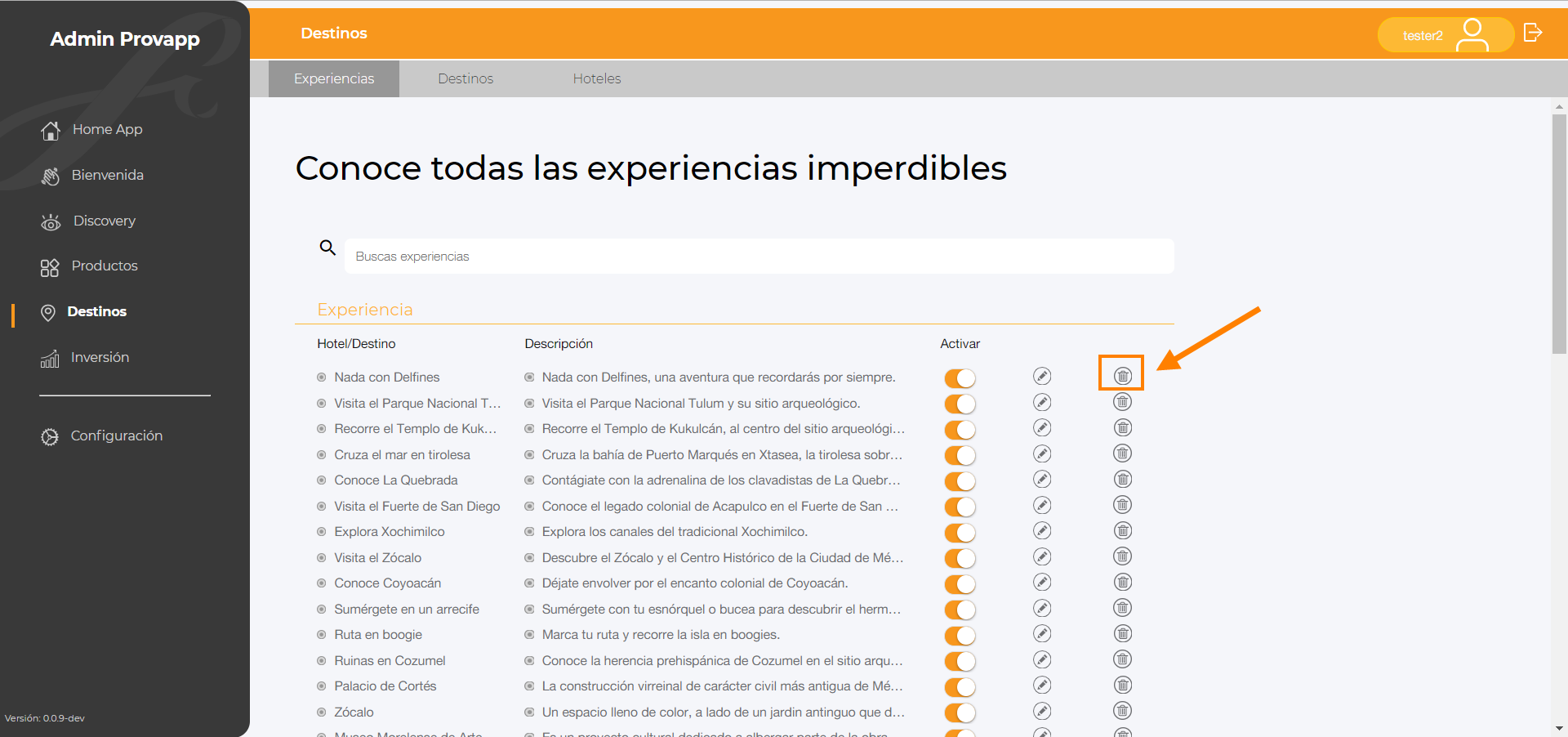Toggle Palacio de Cortés activation switch
The height and width of the screenshot is (737, 1568).
960,687
